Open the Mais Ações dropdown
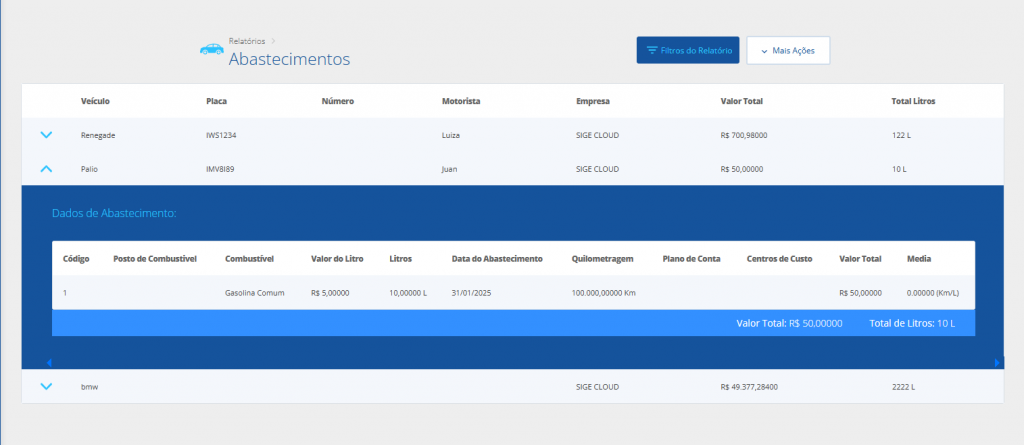Image resolution: width=1024 pixels, height=445 pixels. (788, 50)
